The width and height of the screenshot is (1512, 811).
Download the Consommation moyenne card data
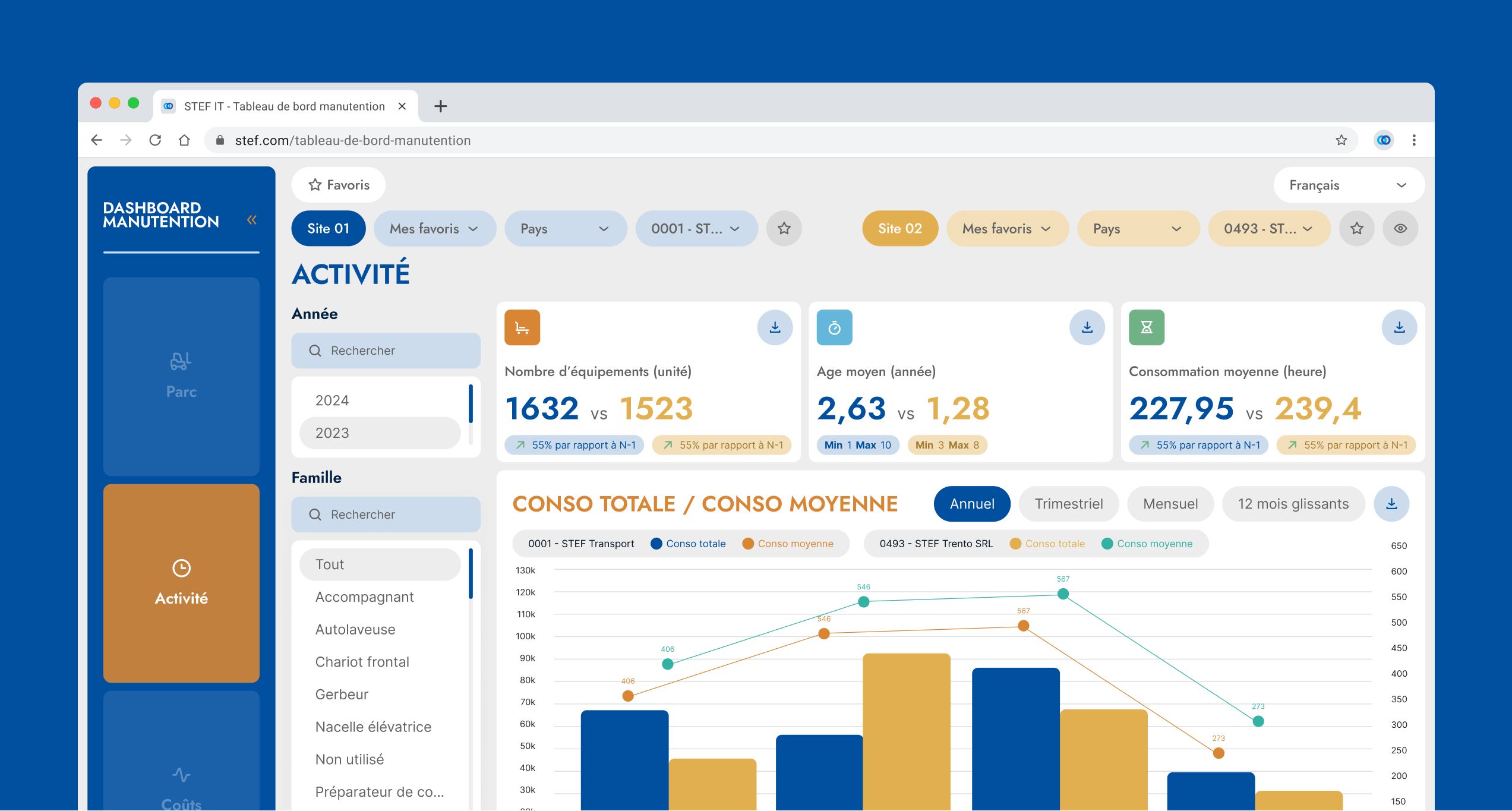point(1399,327)
